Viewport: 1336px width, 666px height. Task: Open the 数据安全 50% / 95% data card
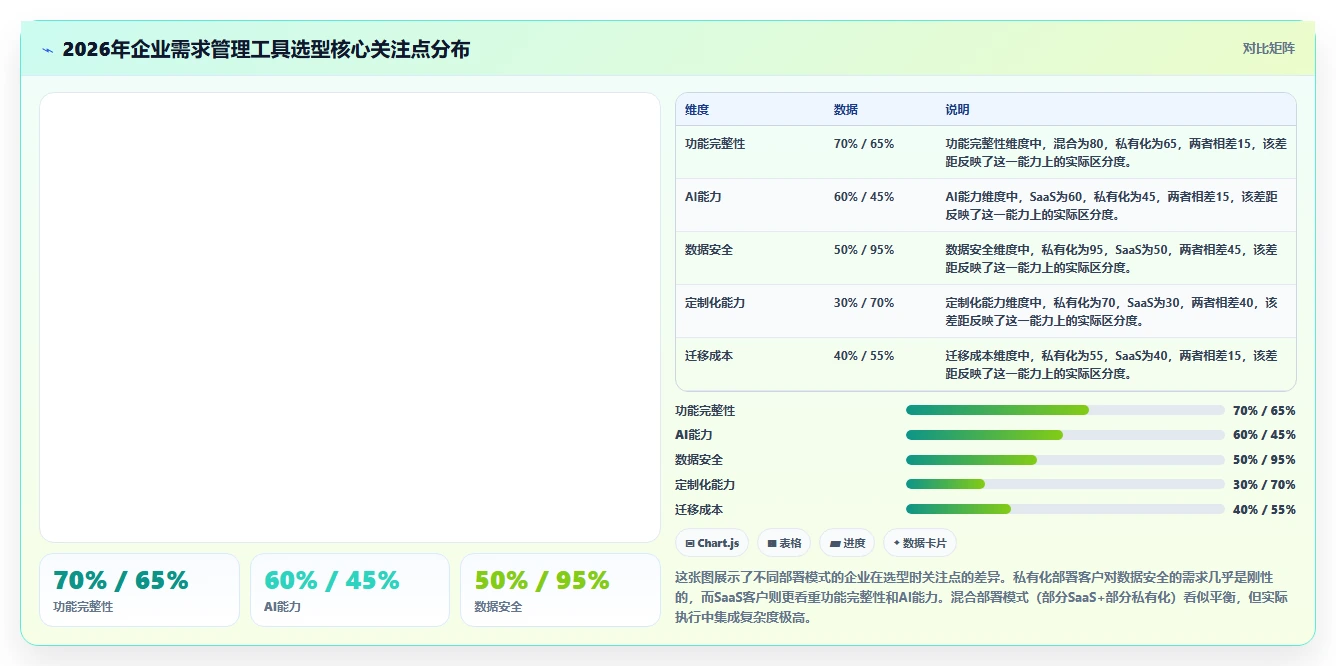click(560, 590)
